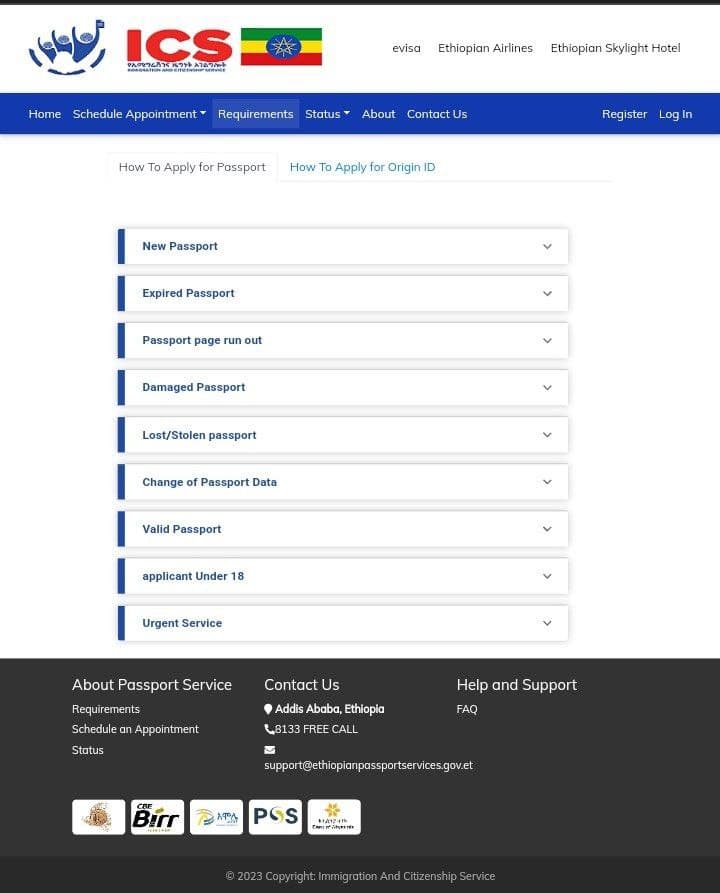Click the envelope email icon
720x893 pixels.
coord(270,750)
